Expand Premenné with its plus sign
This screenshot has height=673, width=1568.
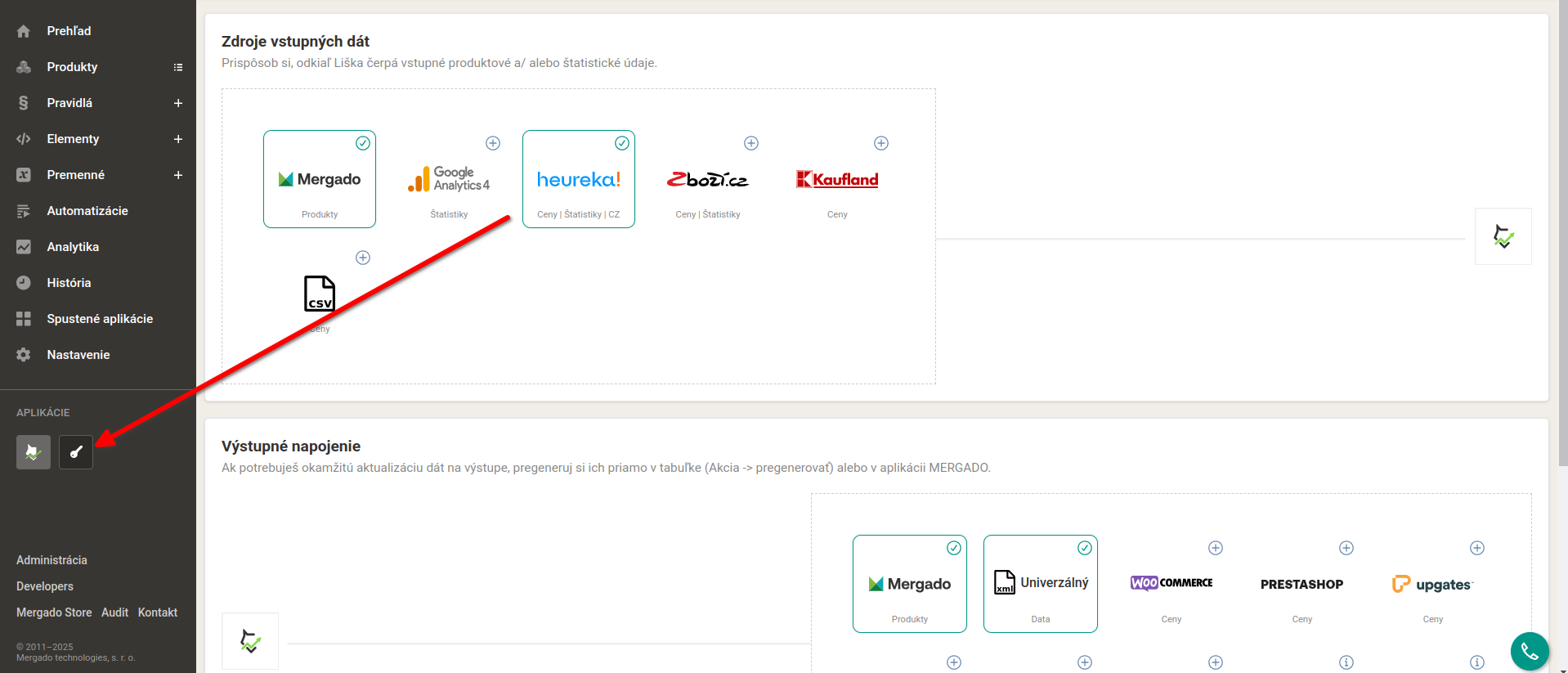pyautogui.click(x=178, y=175)
